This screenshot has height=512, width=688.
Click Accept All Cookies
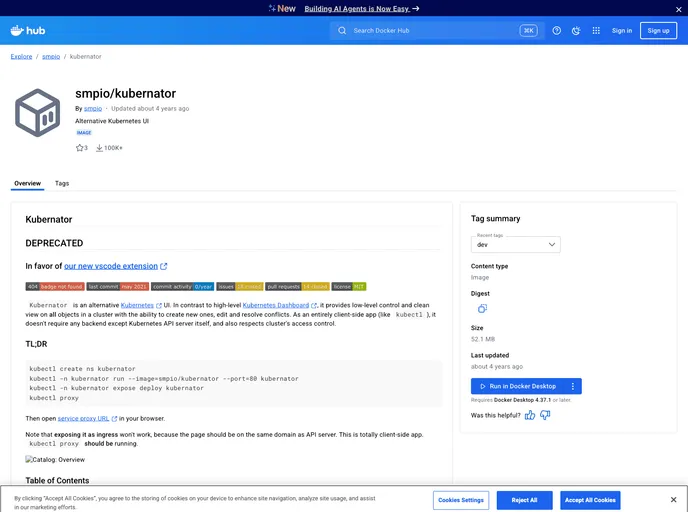pyautogui.click(x=590, y=500)
